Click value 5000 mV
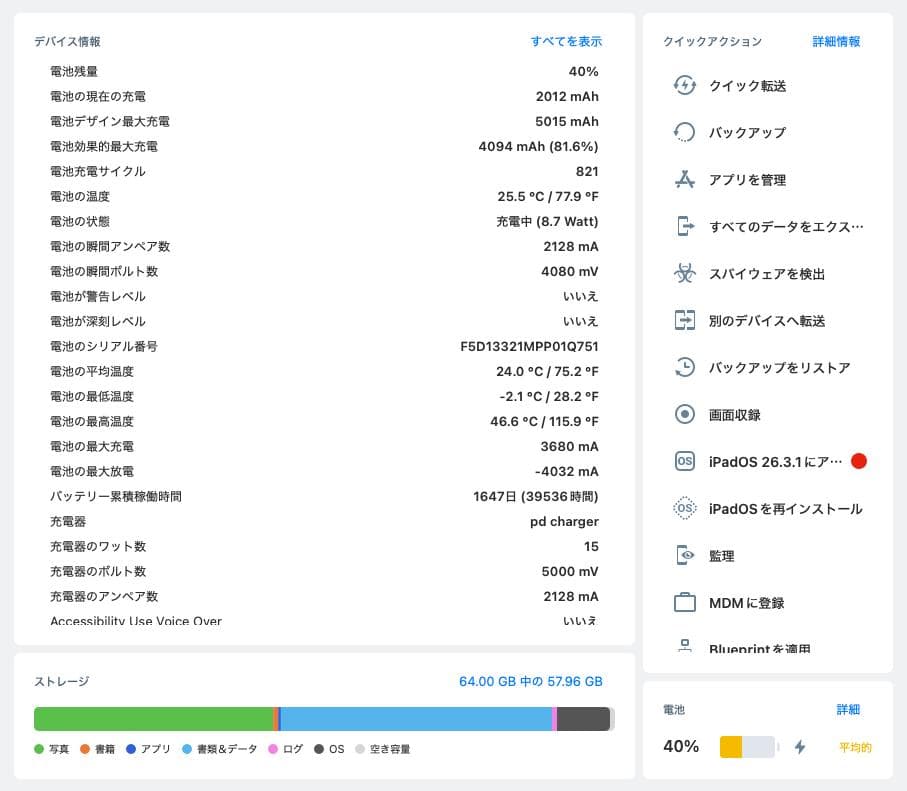 point(570,572)
